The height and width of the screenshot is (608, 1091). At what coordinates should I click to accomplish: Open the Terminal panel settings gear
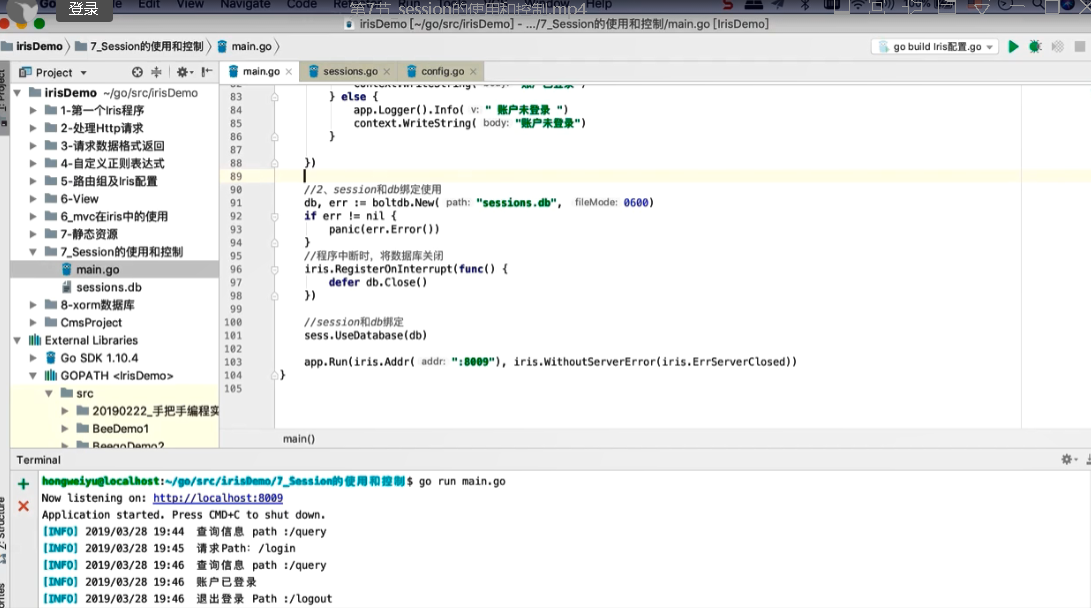coord(1067,459)
